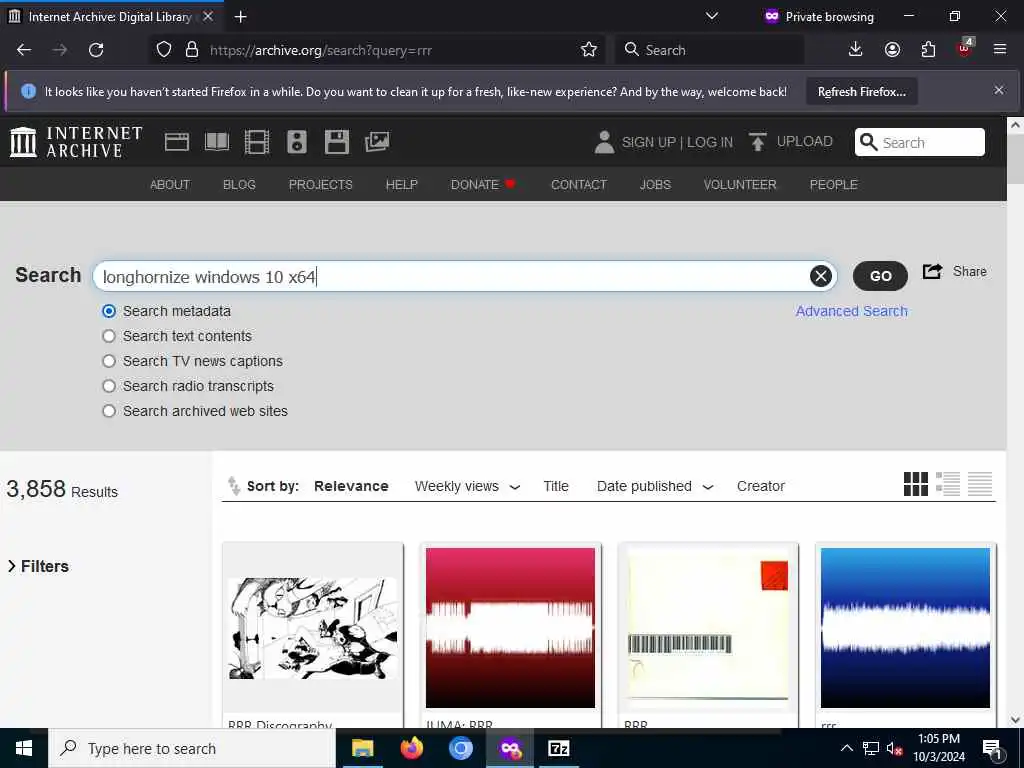
Task: Open the CONTACT menu item
Action: pyautogui.click(x=579, y=185)
